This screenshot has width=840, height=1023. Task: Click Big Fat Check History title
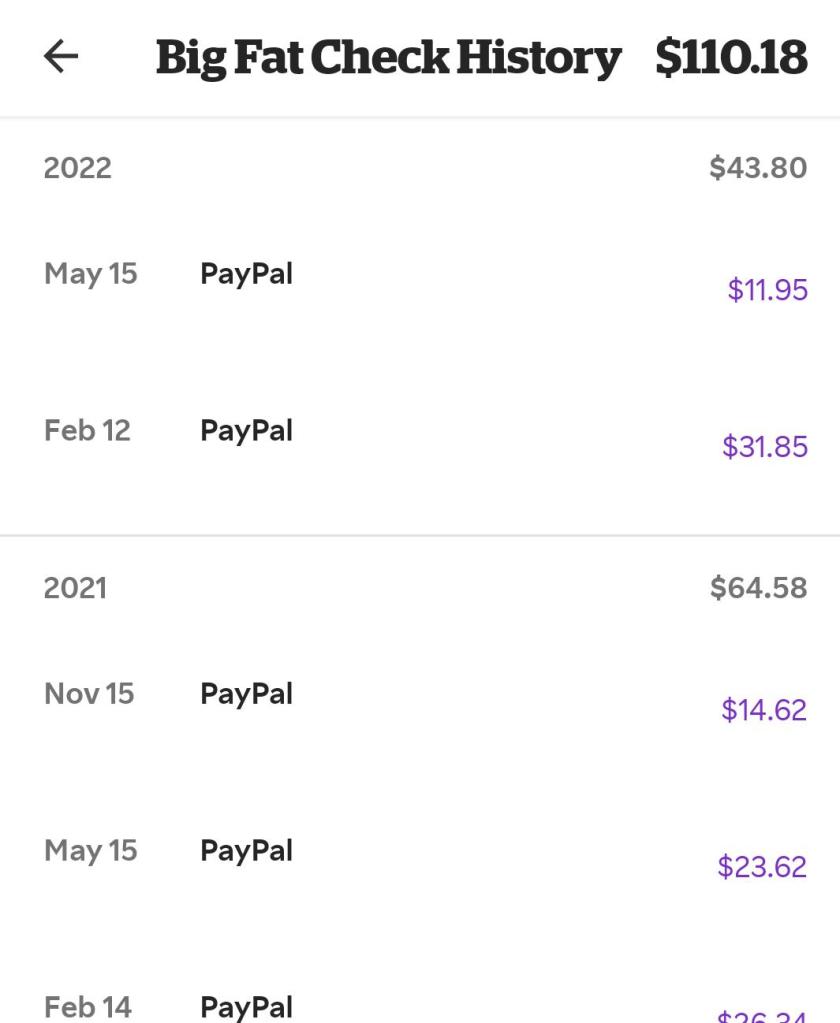click(x=388, y=58)
